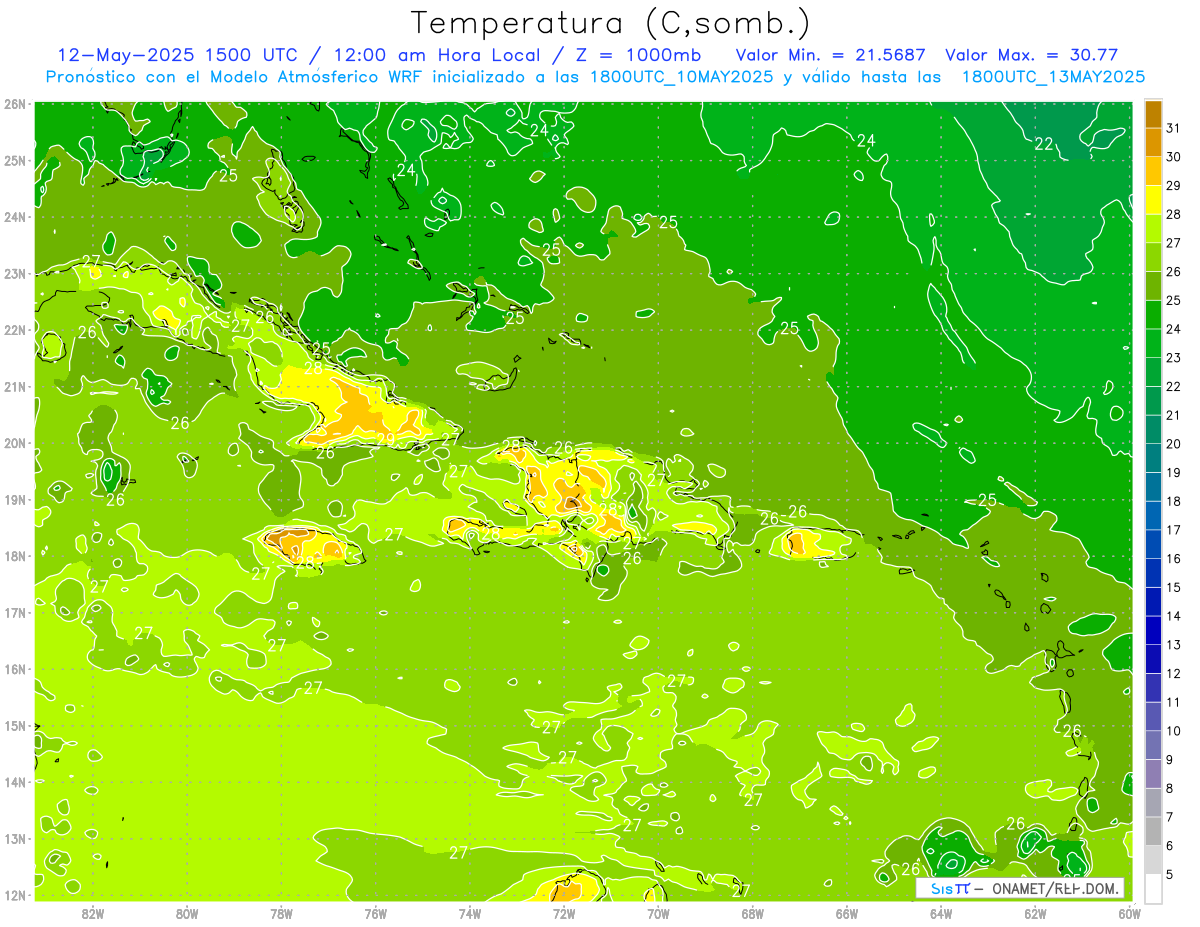Click the 31 value on the color scale

tap(1173, 129)
